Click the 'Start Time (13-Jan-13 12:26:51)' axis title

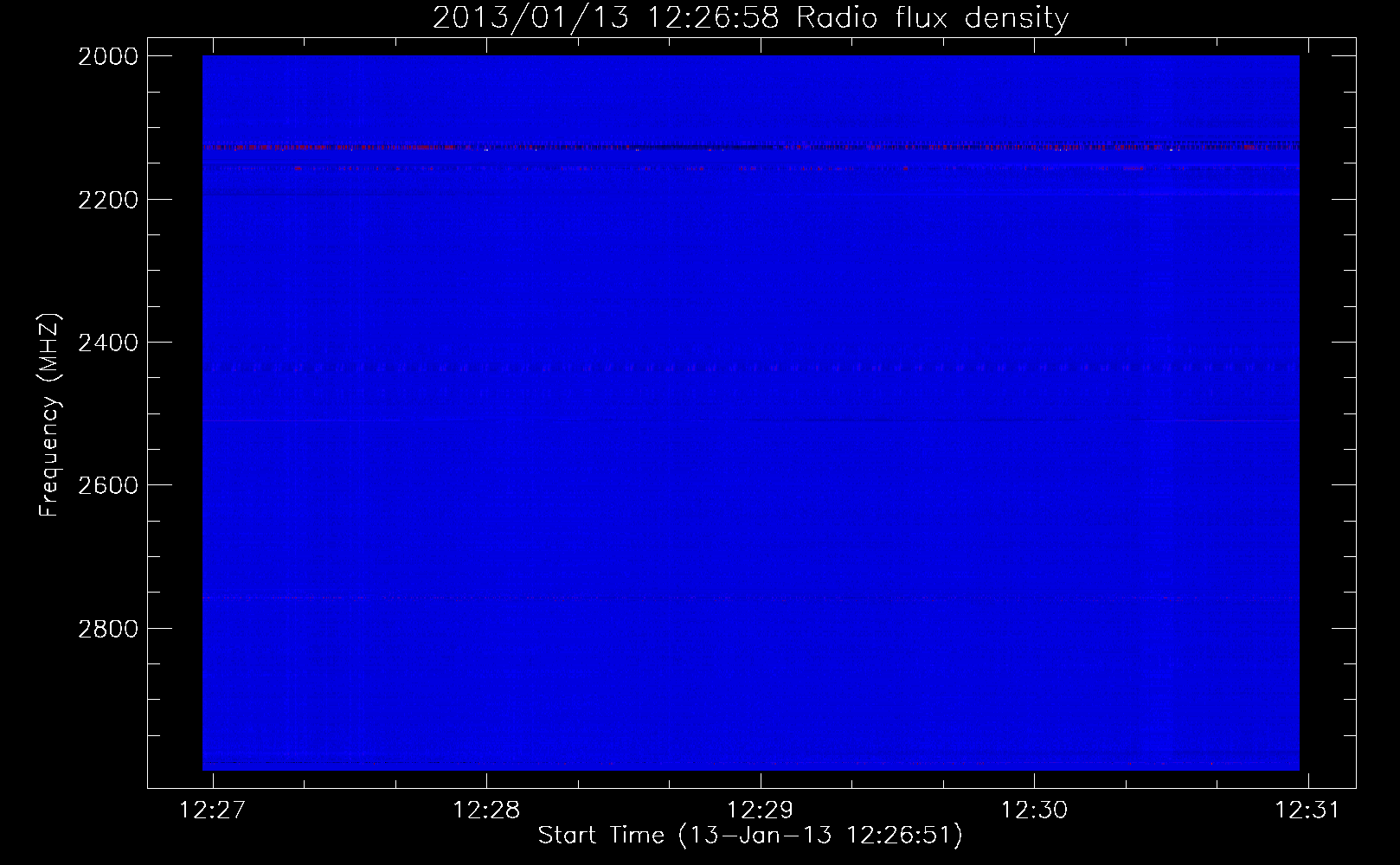(750, 836)
